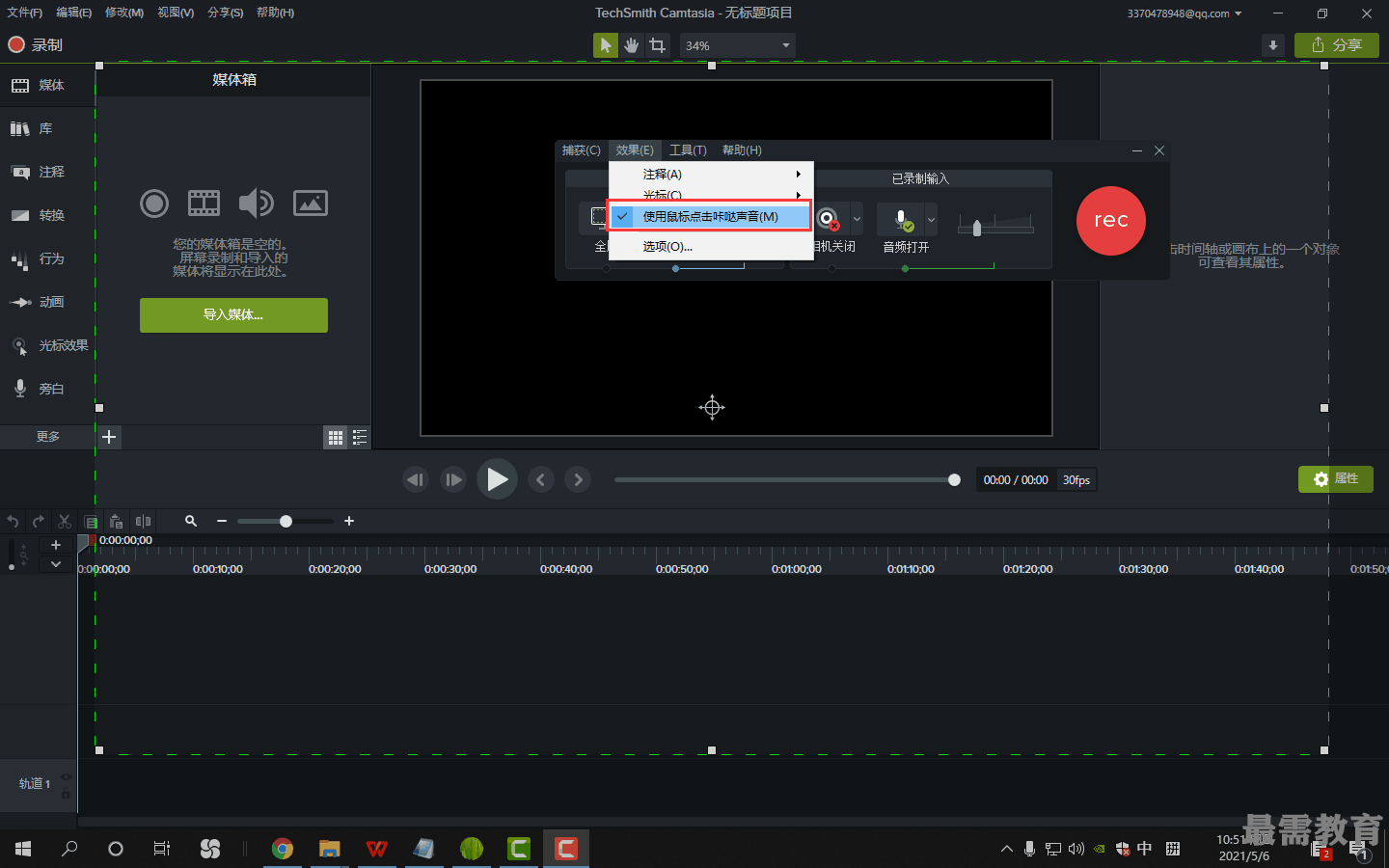Open the recorder 捕获(C) menu
The height and width of the screenshot is (868, 1389).
click(x=582, y=150)
